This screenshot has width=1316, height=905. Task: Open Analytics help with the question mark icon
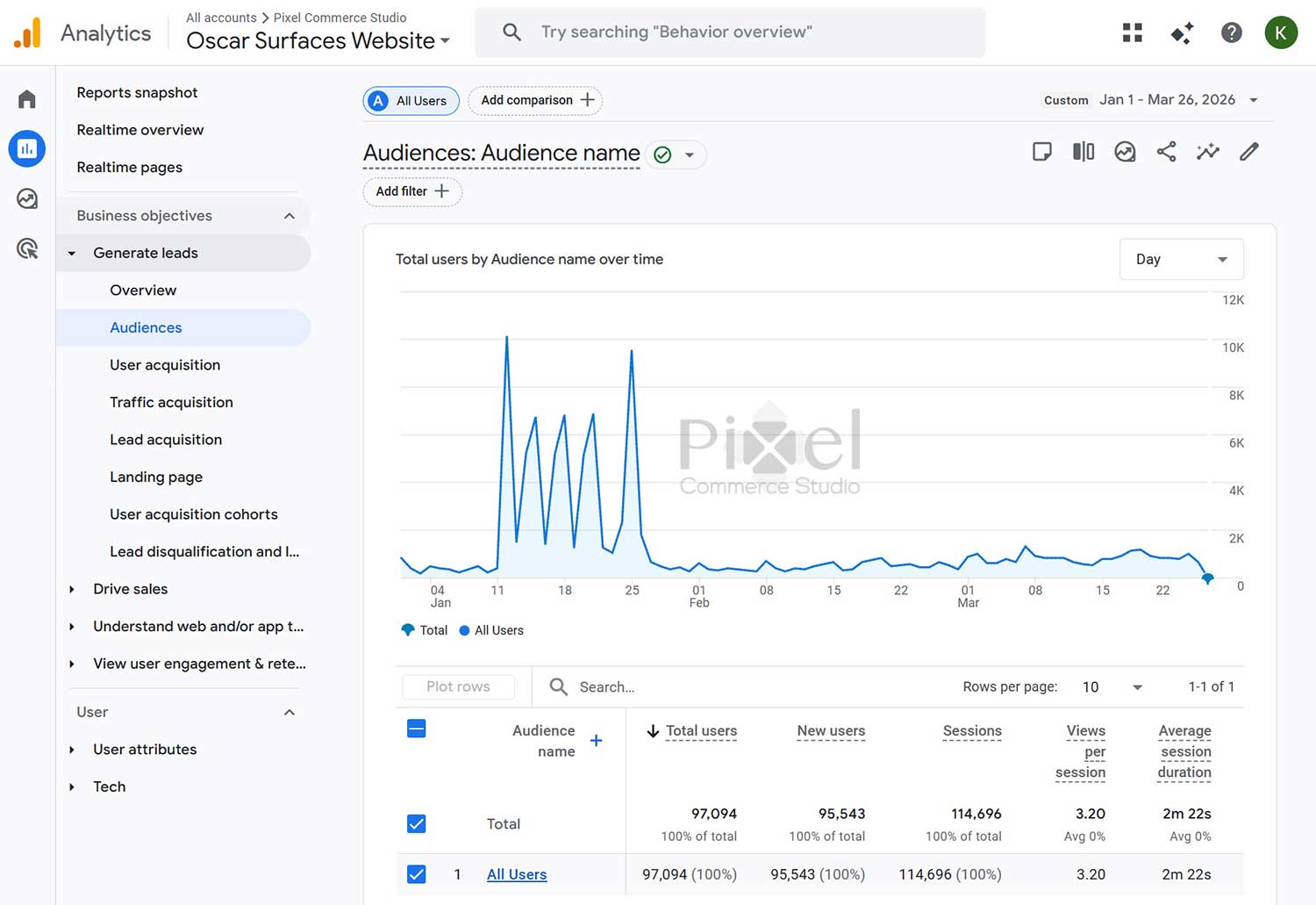[1232, 32]
